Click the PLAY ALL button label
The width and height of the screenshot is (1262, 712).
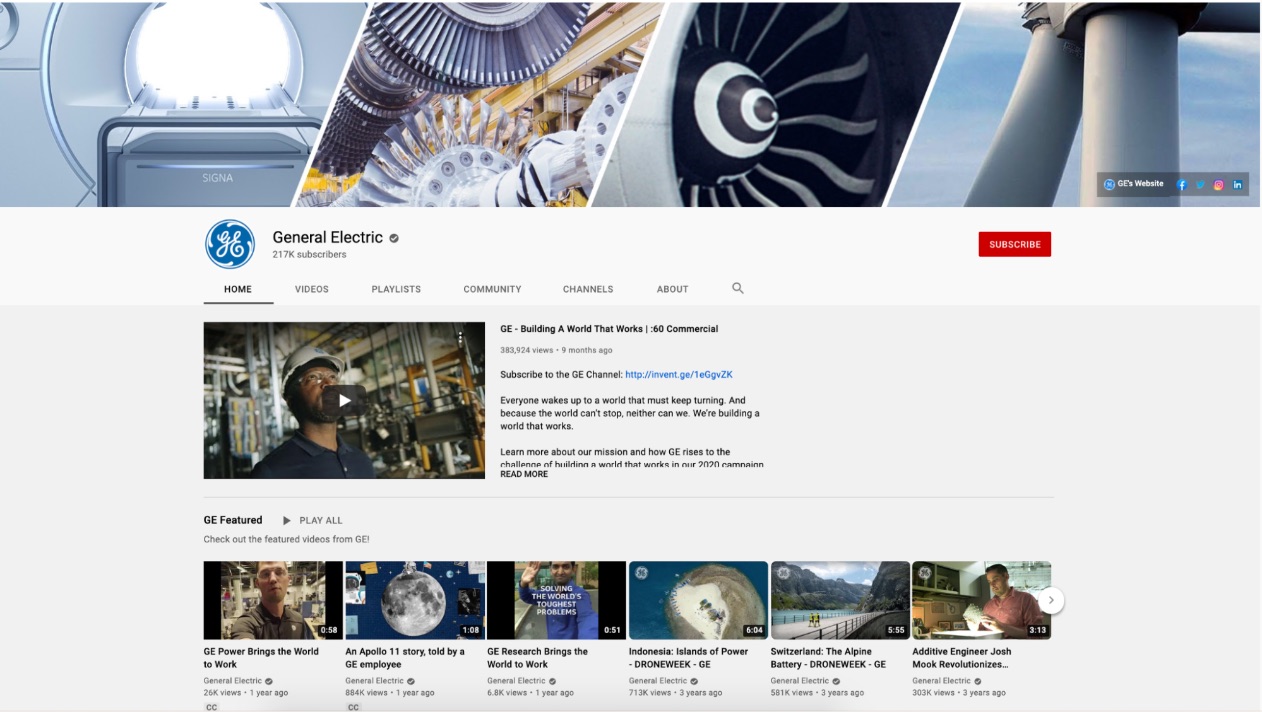[321, 520]
